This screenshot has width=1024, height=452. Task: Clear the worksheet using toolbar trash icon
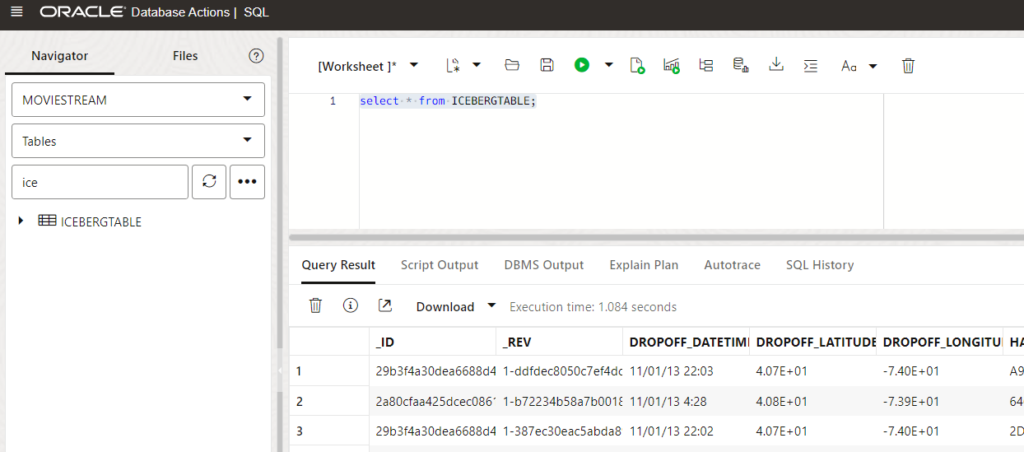[908, 65]
